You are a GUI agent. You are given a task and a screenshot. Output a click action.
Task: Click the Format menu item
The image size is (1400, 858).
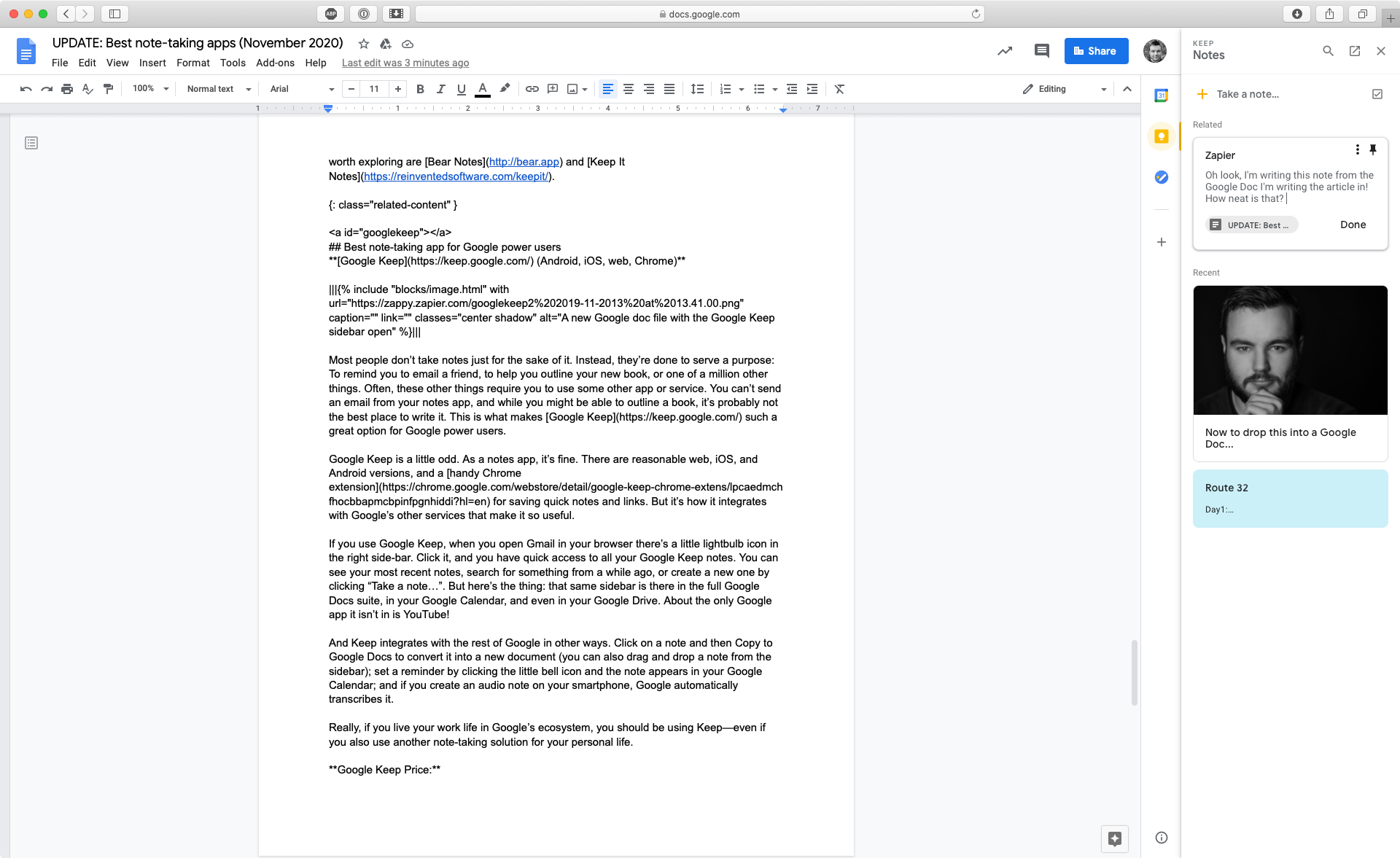(x=192, y=62)
